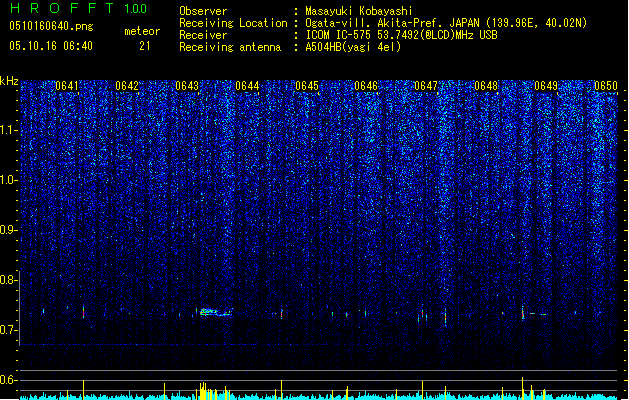629x400 pixels.
Task: Click the 0648 time marker
Action: [486, 86]
